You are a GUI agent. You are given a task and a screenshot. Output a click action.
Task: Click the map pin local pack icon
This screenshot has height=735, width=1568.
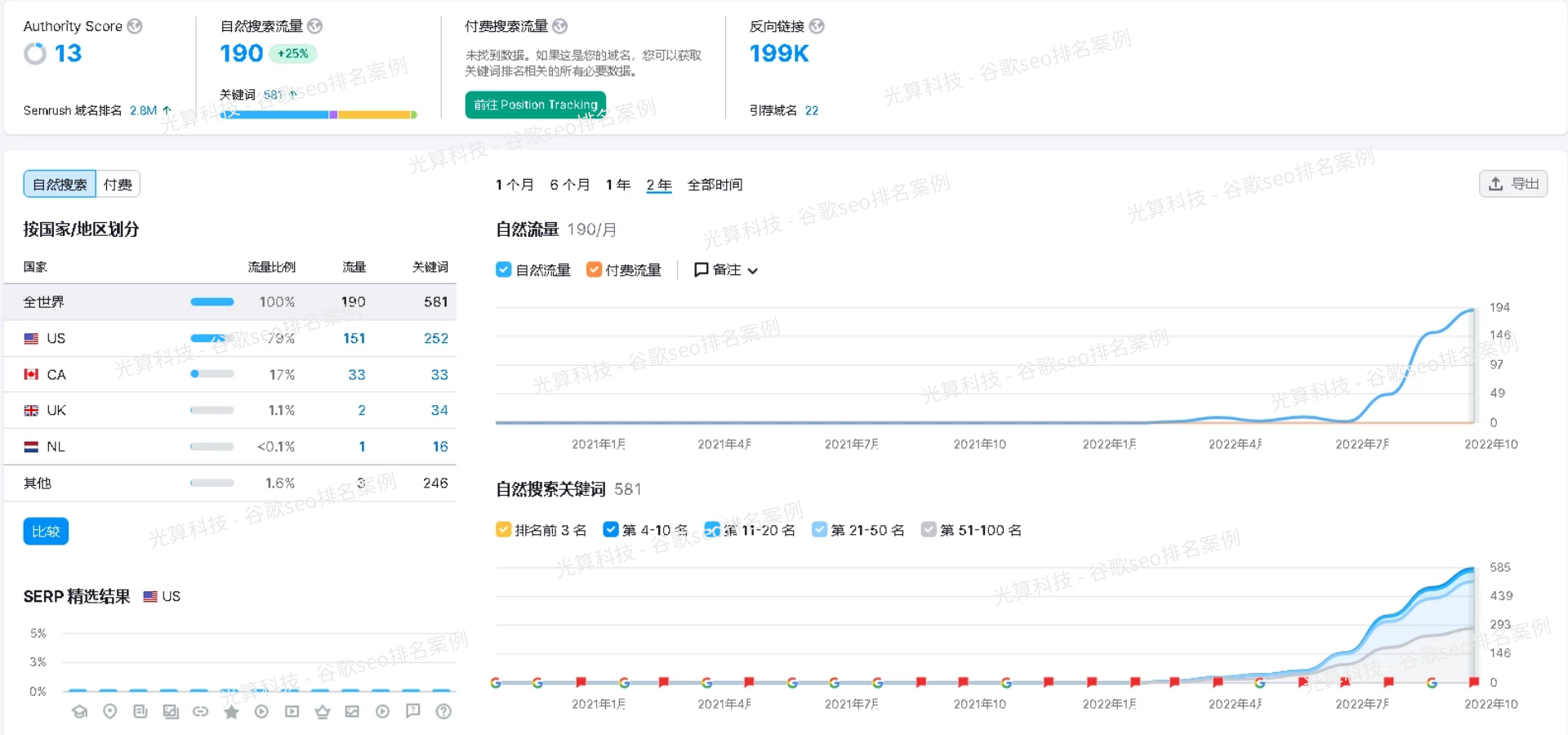pos(109,711)
